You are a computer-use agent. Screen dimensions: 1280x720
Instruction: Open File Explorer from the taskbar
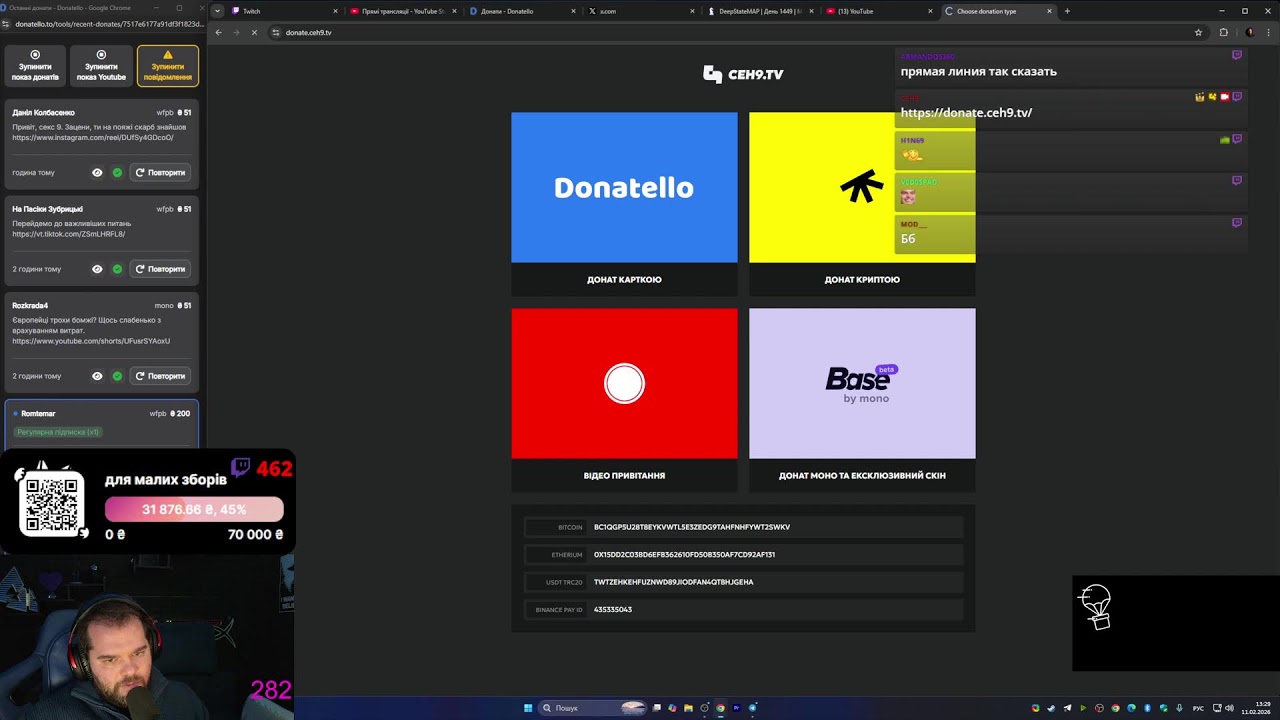pos(688,708)
